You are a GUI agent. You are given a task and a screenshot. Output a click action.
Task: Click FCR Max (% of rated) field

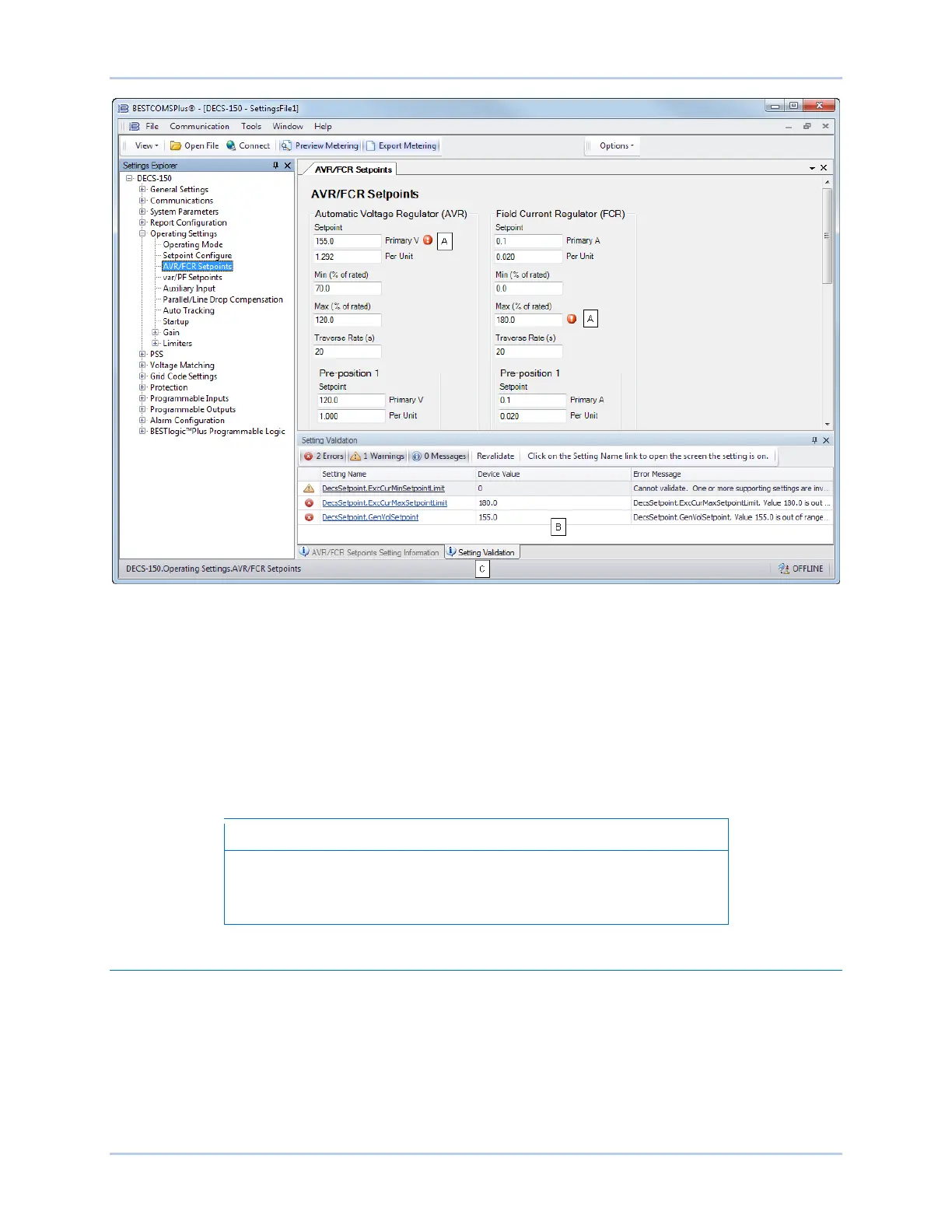pos(529,320)
